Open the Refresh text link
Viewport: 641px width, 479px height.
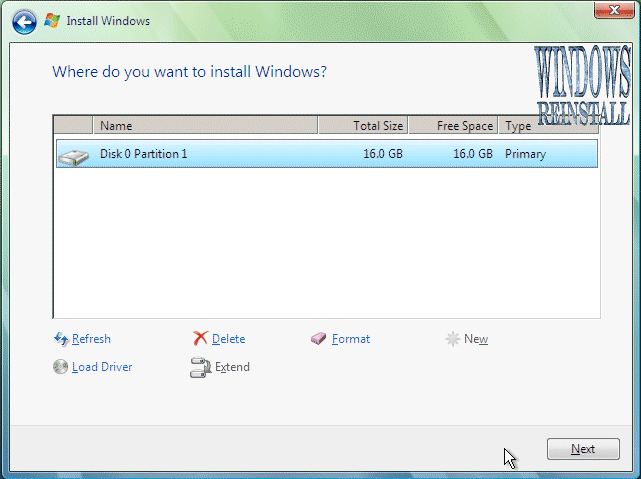point(91,339)
